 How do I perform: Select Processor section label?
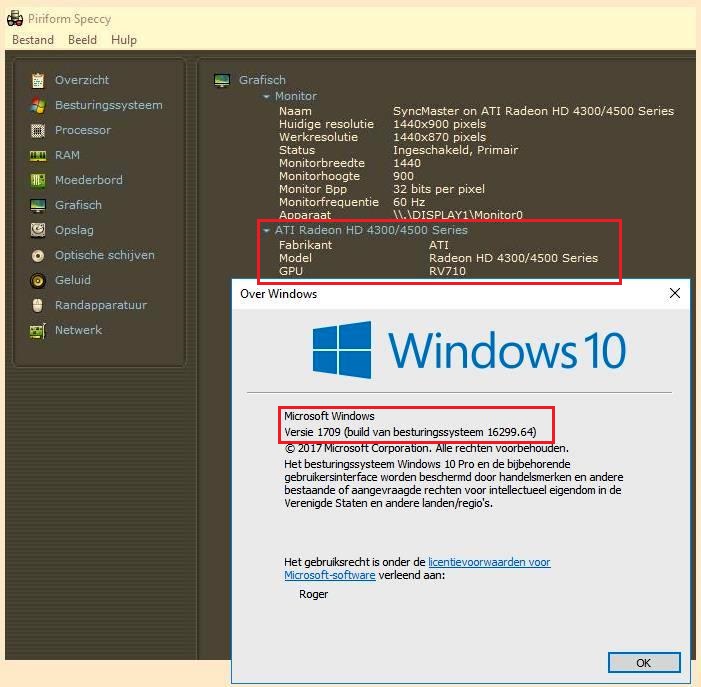[x=83, y=130]
